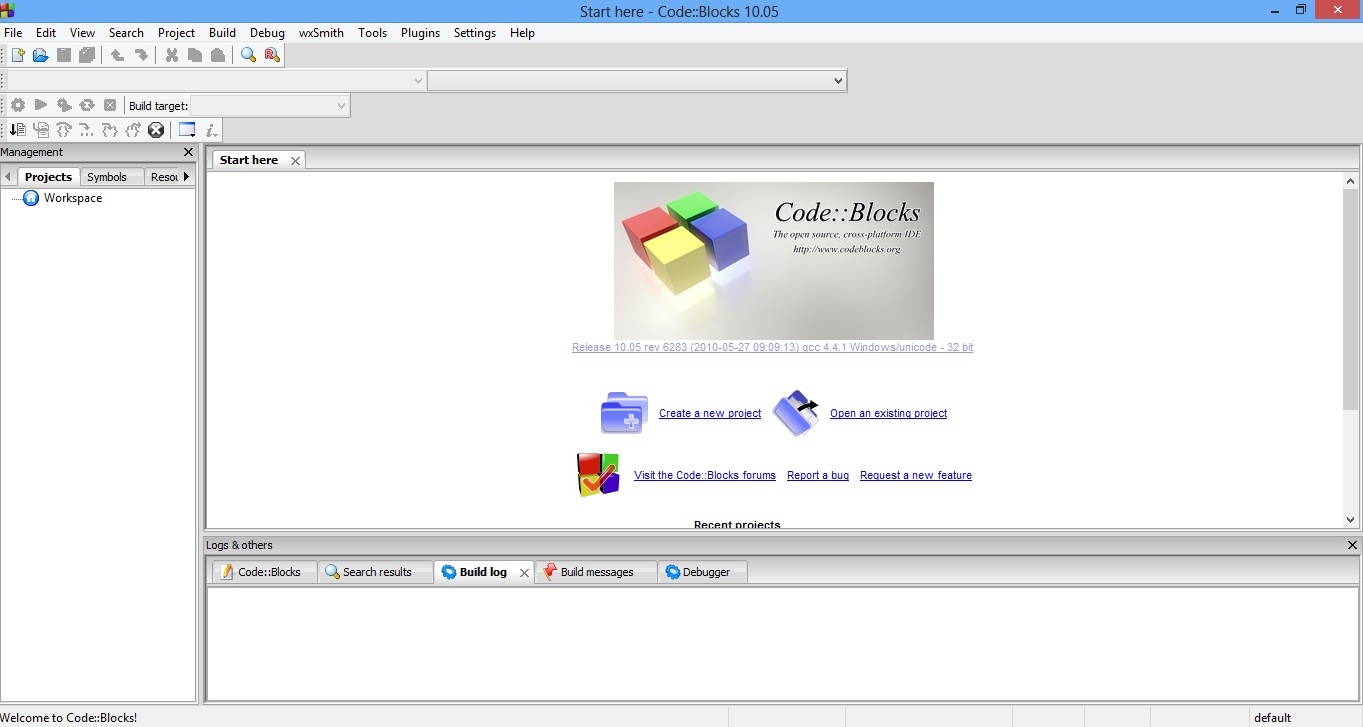Open the Edit menu
Viewport: 1363px width, 727px height.
click(46, 33)
